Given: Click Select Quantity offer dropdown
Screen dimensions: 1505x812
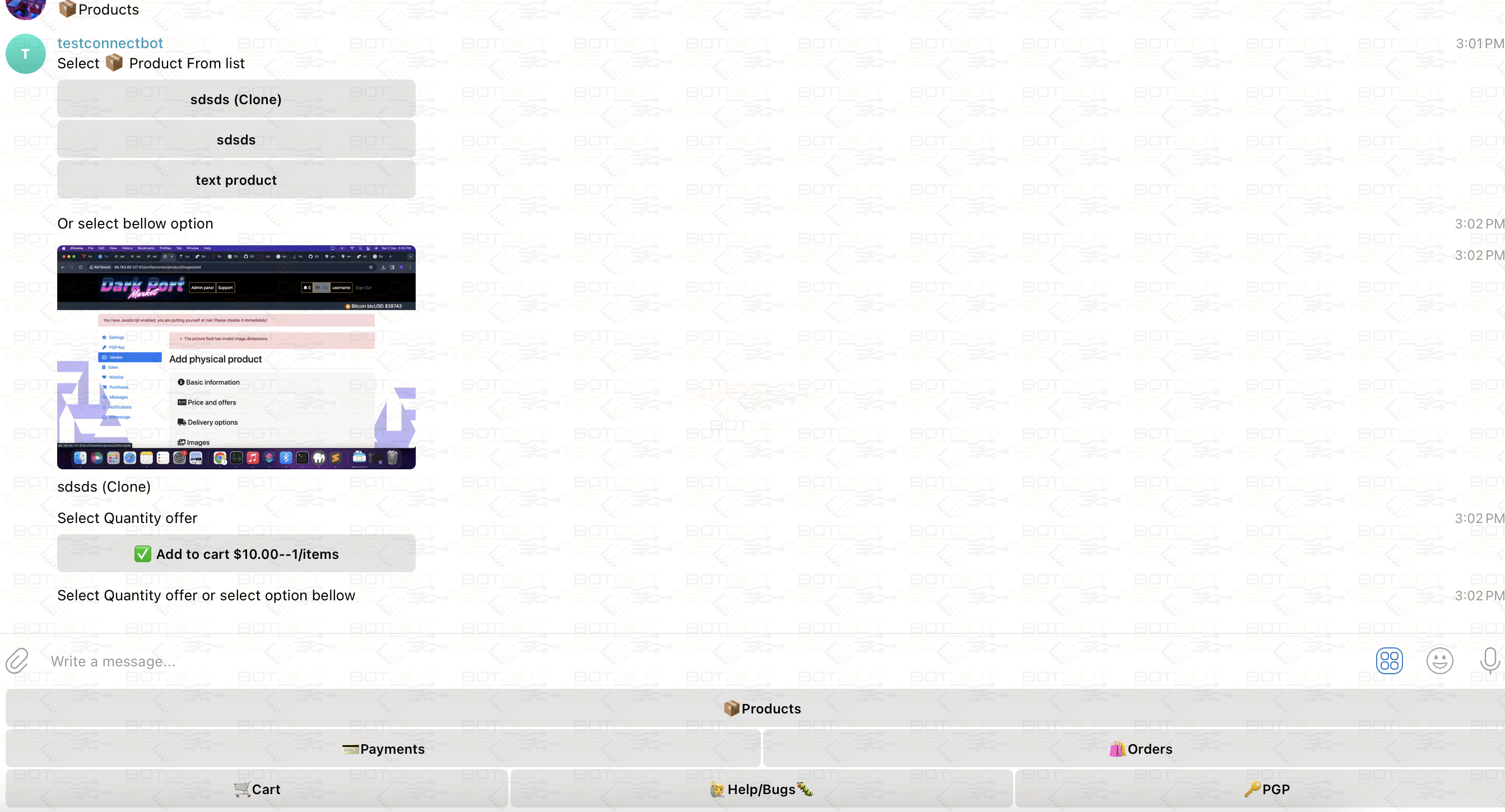Looking at the screenshot, I should point(236,554).
